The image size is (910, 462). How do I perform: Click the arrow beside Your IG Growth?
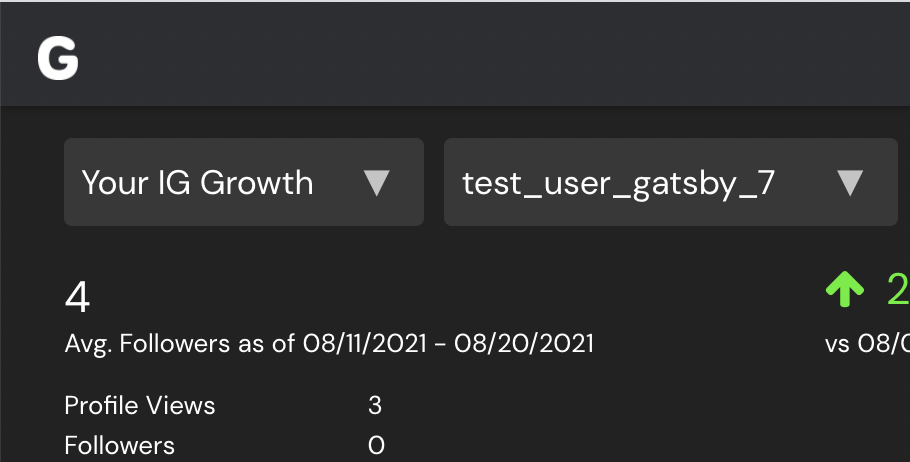click(x=376, y=183)
